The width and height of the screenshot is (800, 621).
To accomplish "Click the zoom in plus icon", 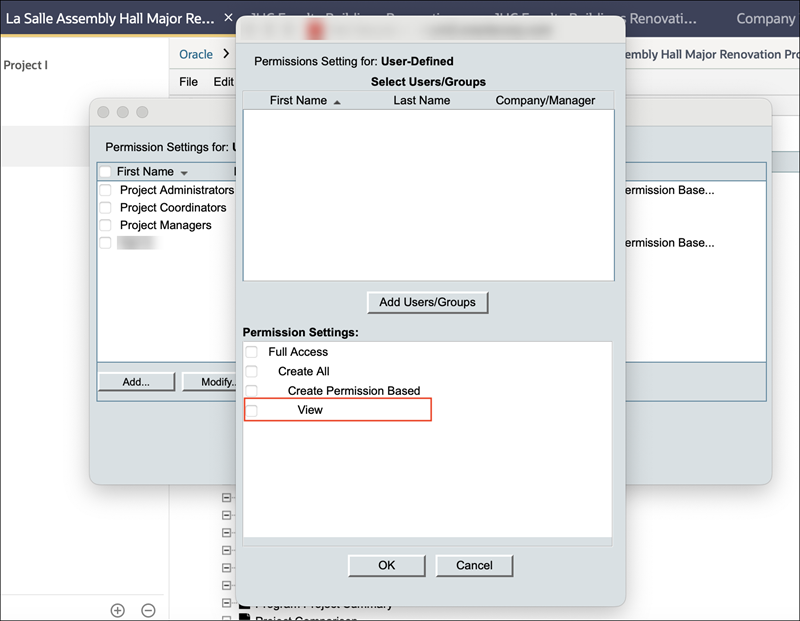I will (117, 609).
